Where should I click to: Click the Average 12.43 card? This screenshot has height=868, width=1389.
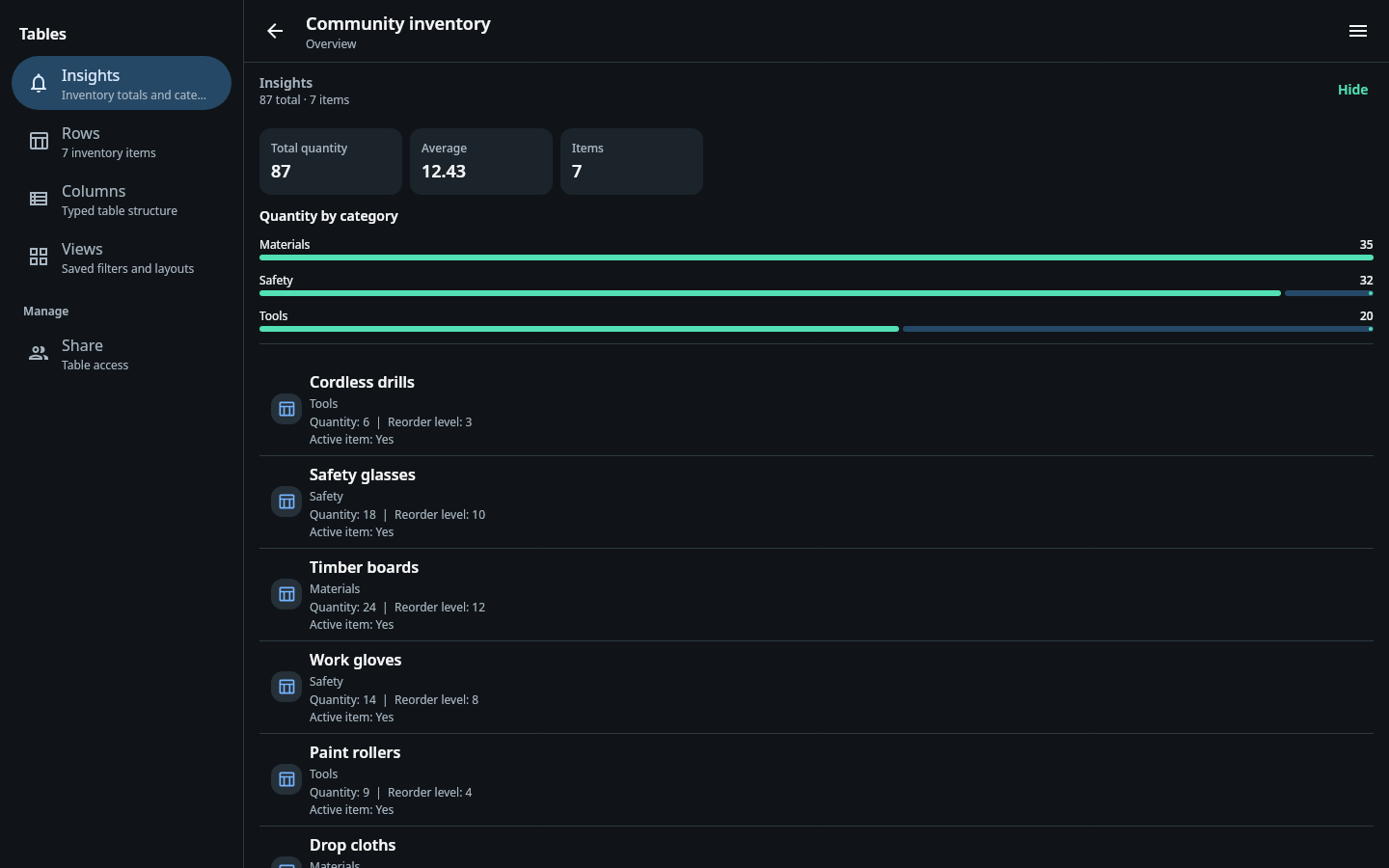pyautogui.click(x=481, y=161)
